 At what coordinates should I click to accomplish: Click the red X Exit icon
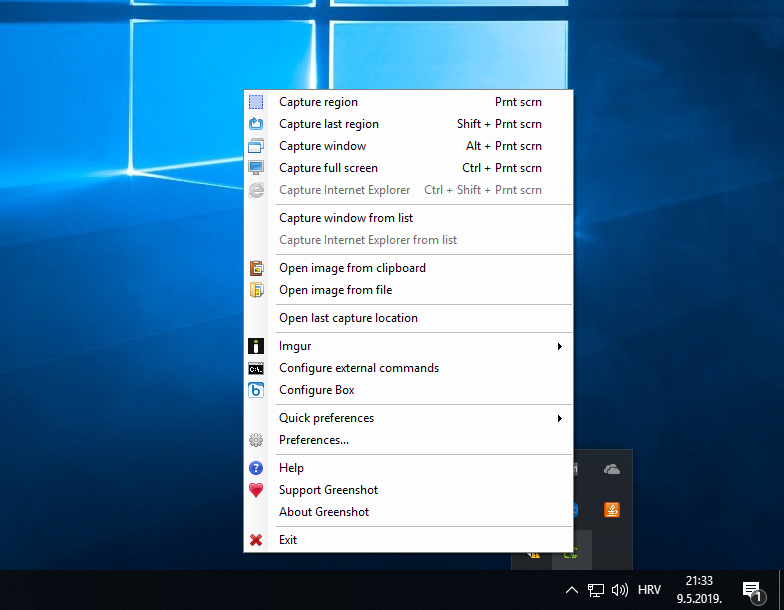256,540
